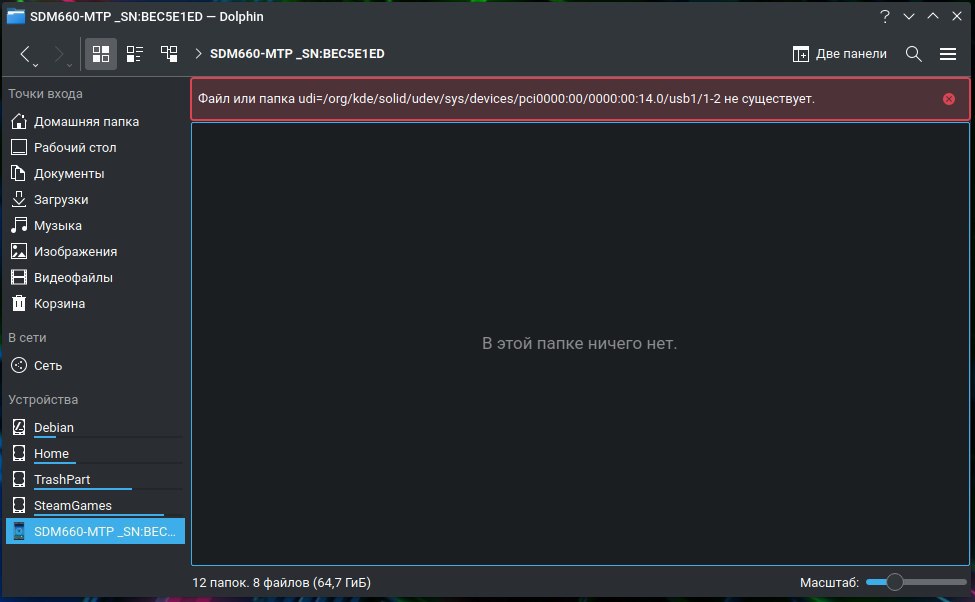Image resolution: width=975 pixels, height=602 pixels.
Task: Switch to Icons view mode
Action: [101, 53]
